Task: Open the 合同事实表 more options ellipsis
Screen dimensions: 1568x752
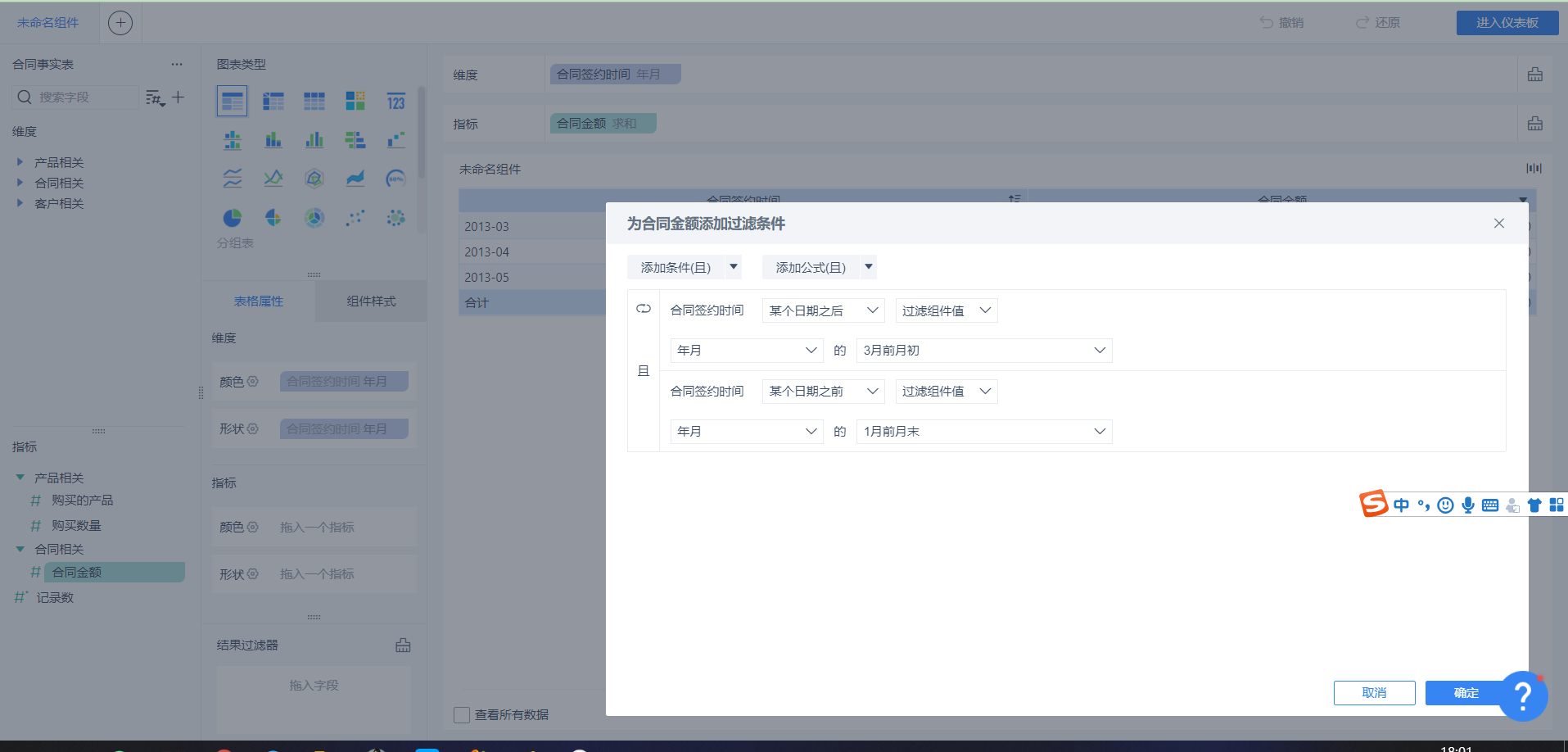Action: tap(177, 64)
